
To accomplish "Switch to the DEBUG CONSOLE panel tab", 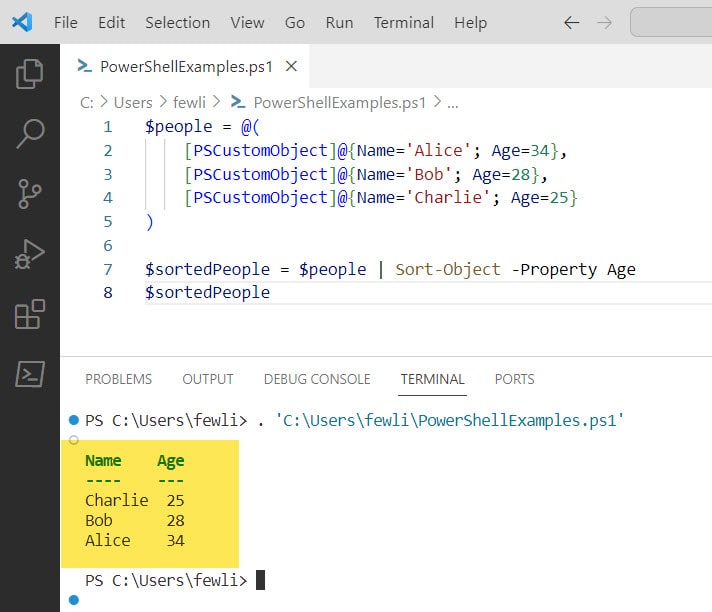I will click(x=317, y=379).
